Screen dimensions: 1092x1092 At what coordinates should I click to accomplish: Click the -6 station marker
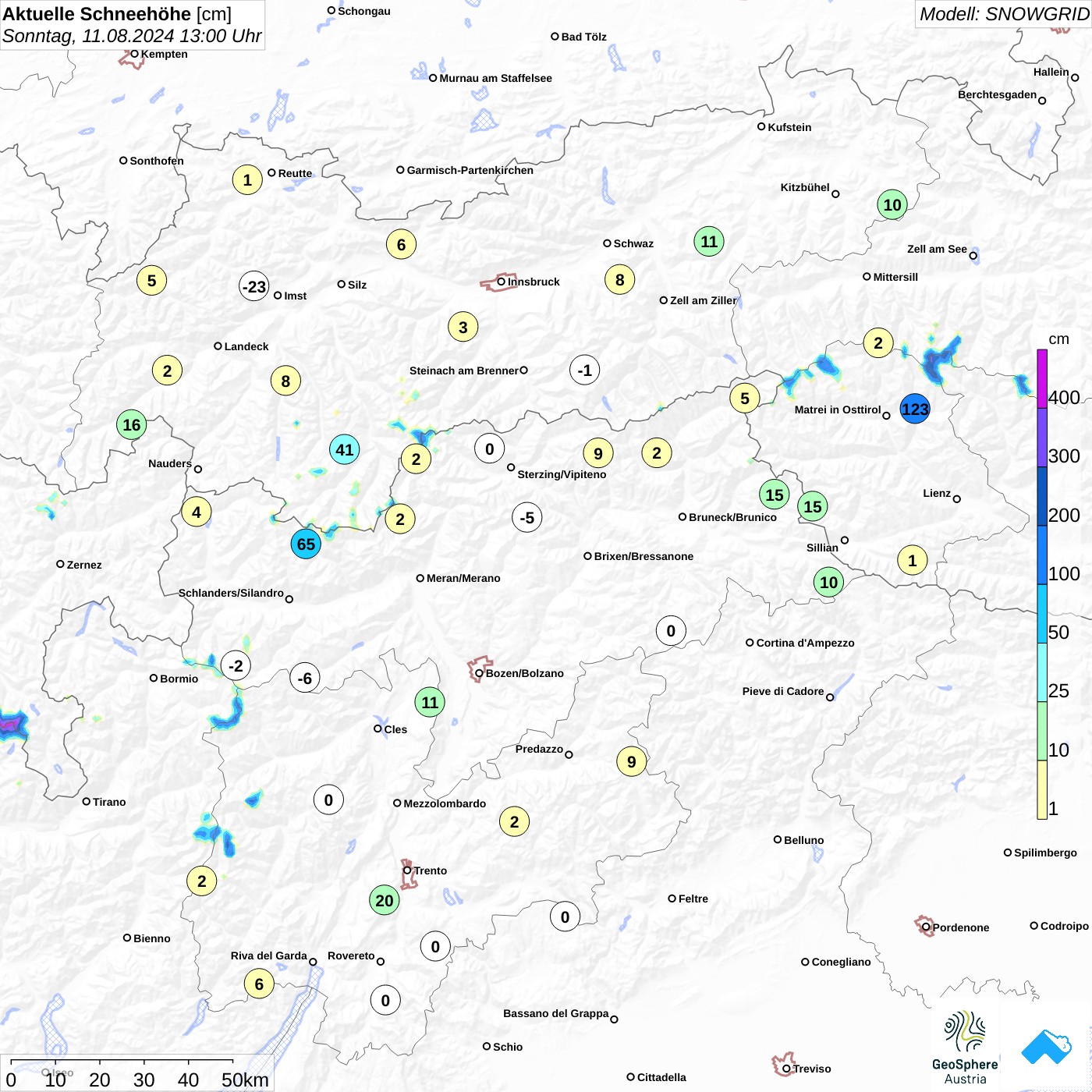pyautogui.click(x=305, y=678)
